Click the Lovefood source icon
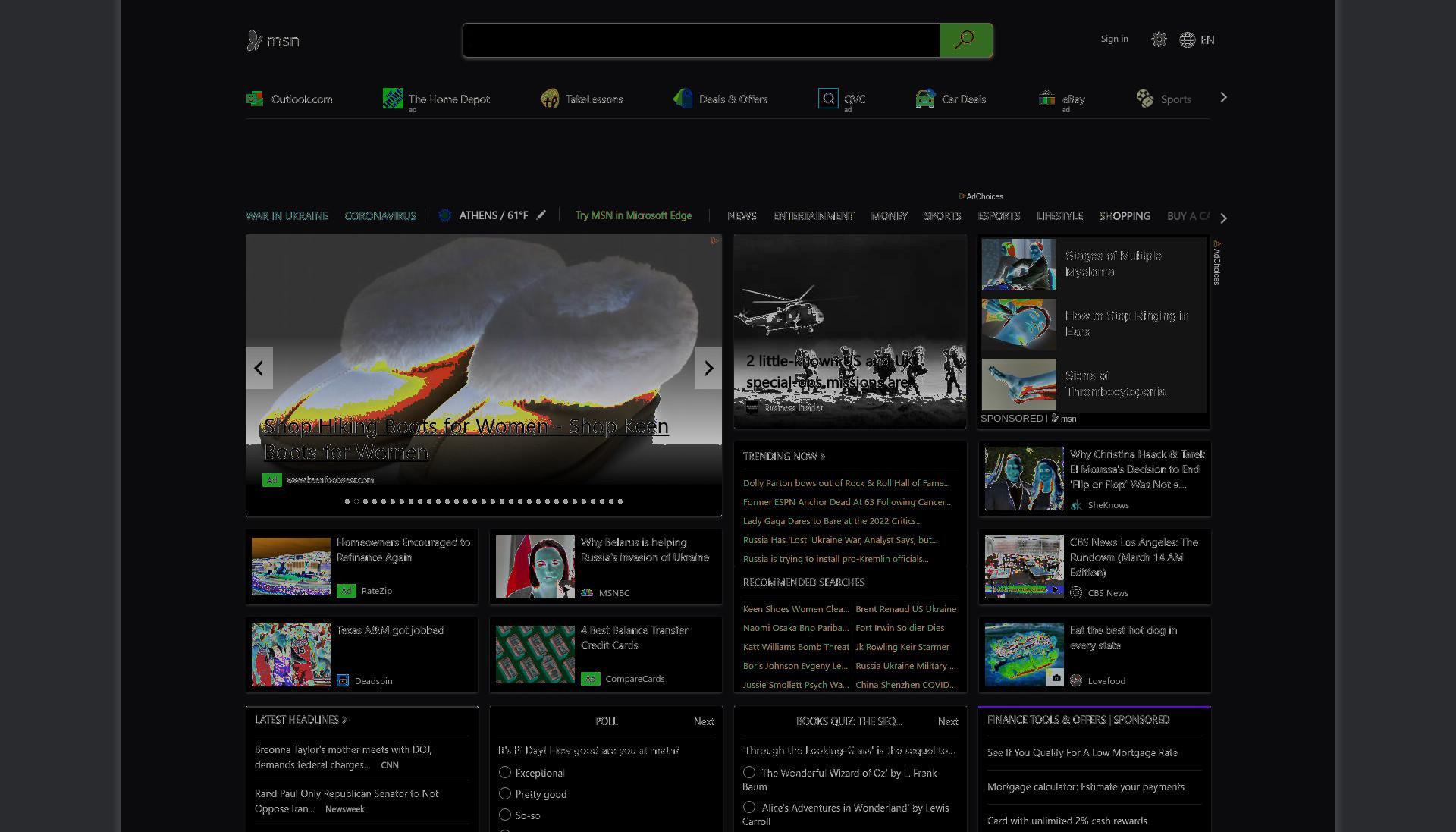1456x832 pixels. [1076, 680]
